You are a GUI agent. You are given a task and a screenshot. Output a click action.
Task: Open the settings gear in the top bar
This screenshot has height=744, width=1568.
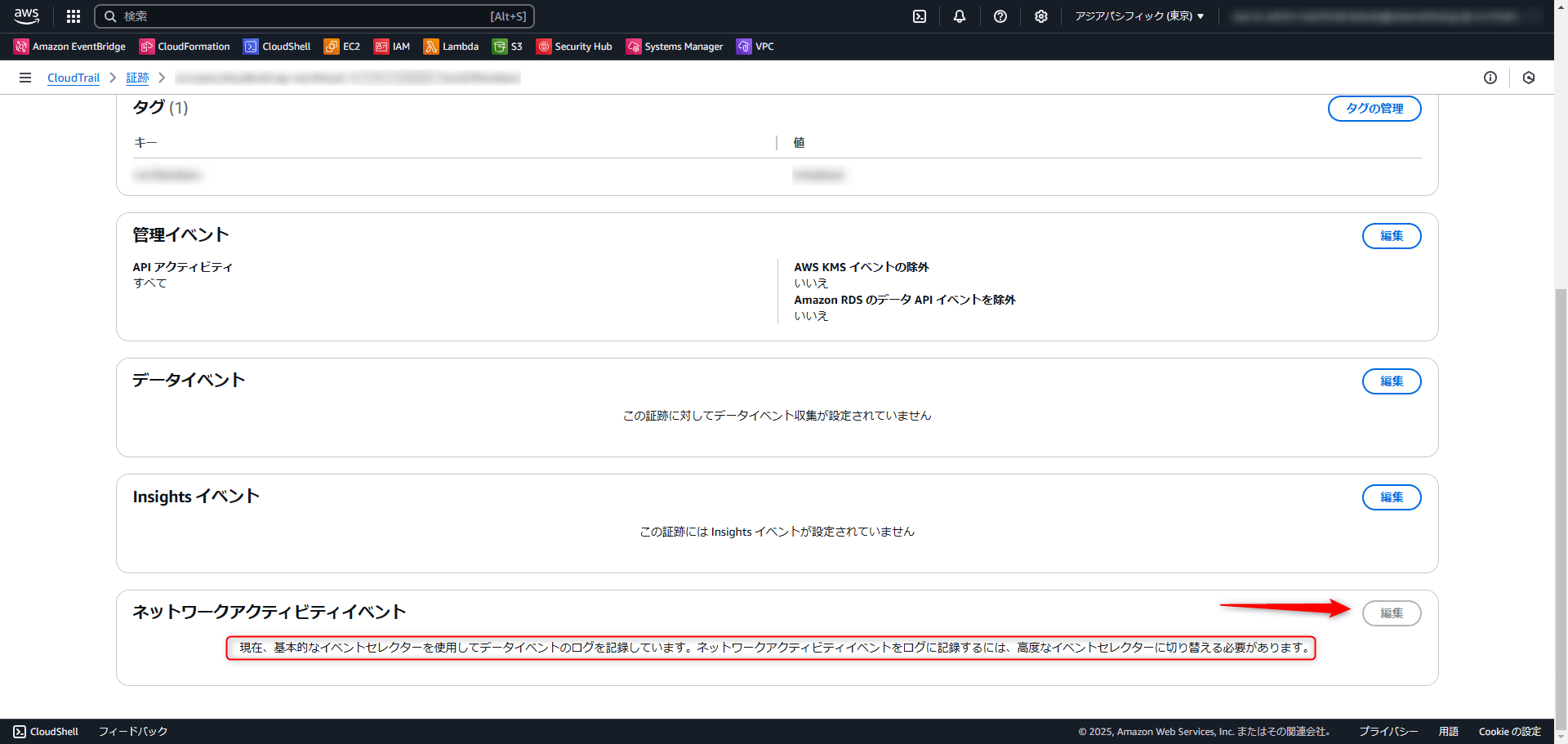point(1041,16)
